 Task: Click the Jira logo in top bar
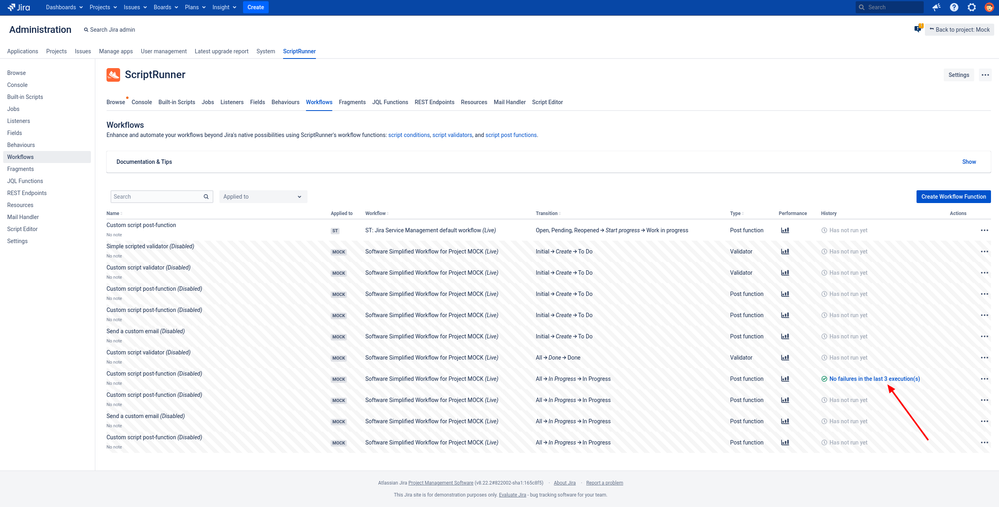pyautogui.click(x=18, y=7)
